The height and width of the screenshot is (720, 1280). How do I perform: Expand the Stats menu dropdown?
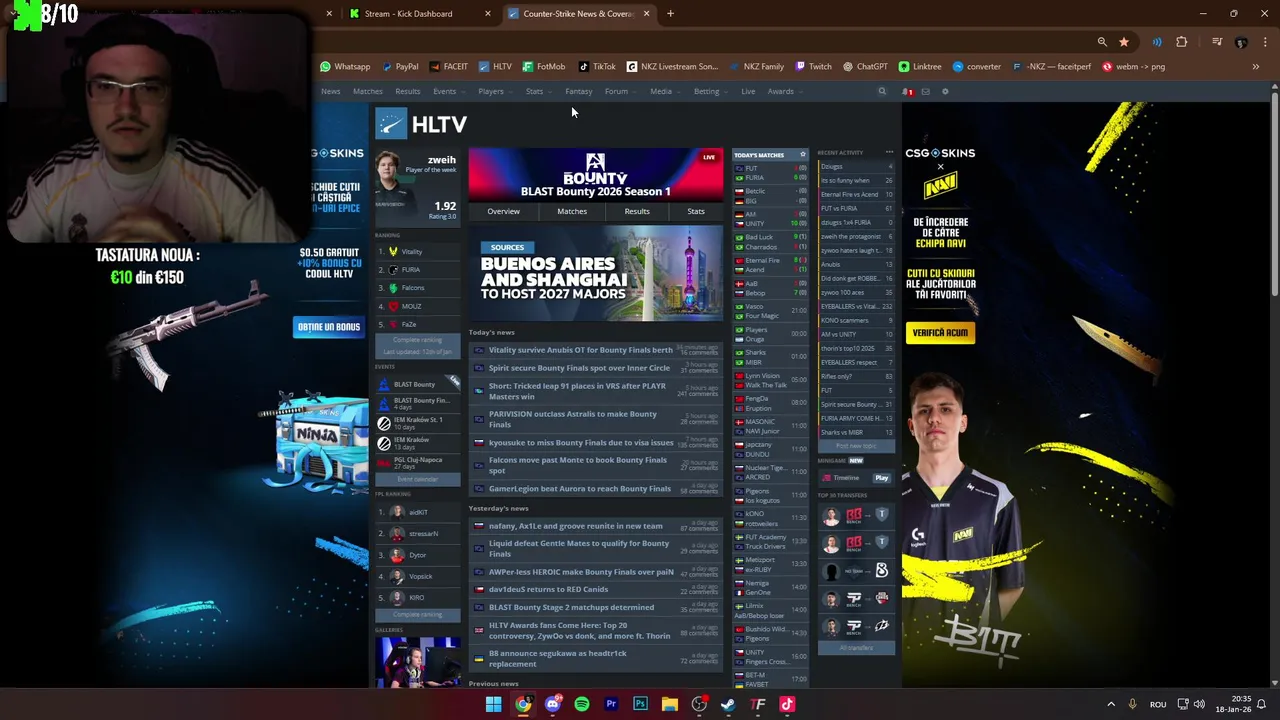537,92
